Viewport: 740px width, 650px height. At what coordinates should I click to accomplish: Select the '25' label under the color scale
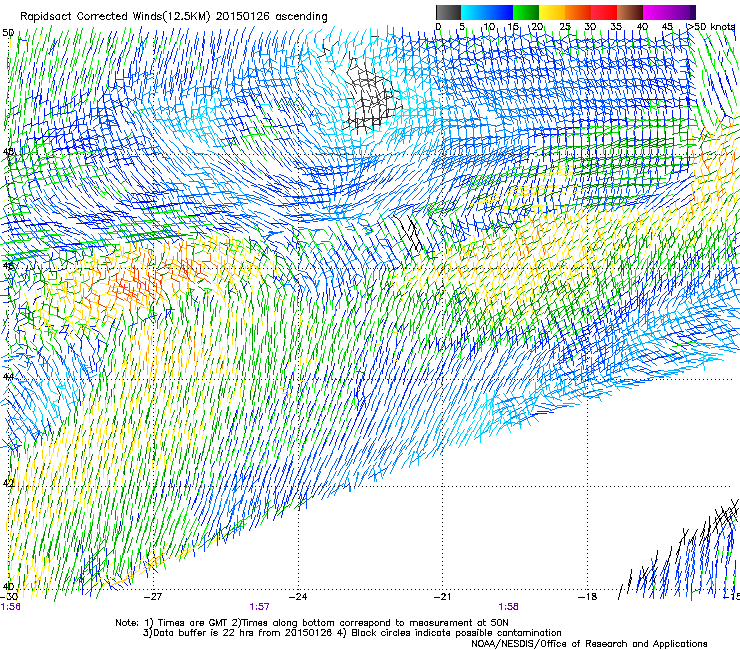(565, 27)
